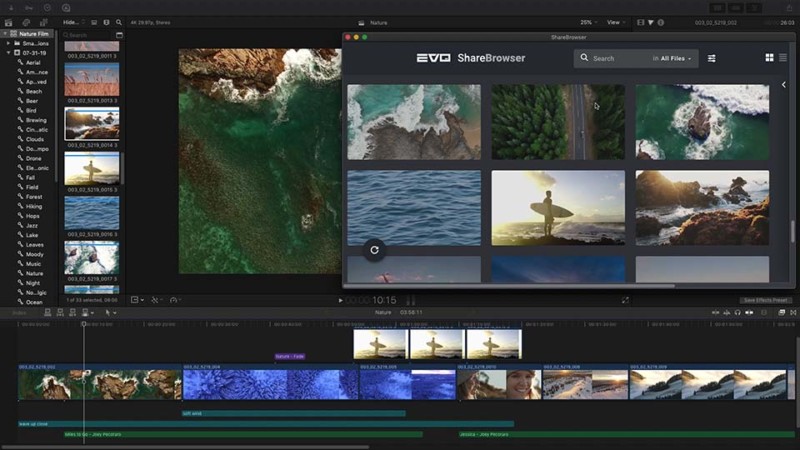
Task: Switch ShareBrowser to grid view
Action: click(x=769, y=58)
